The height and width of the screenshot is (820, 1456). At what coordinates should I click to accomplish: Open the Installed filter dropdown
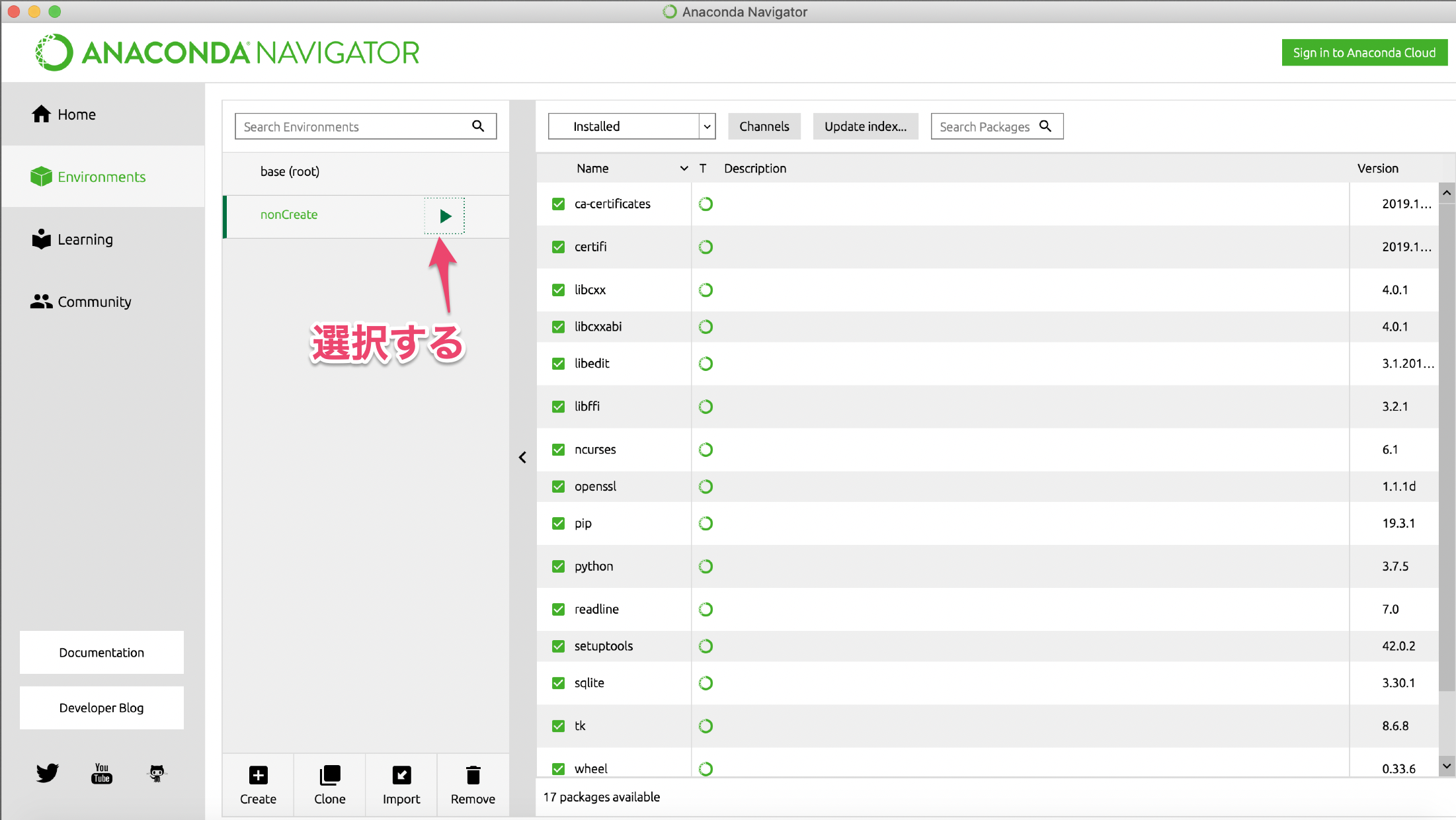[x=631, y=126]
